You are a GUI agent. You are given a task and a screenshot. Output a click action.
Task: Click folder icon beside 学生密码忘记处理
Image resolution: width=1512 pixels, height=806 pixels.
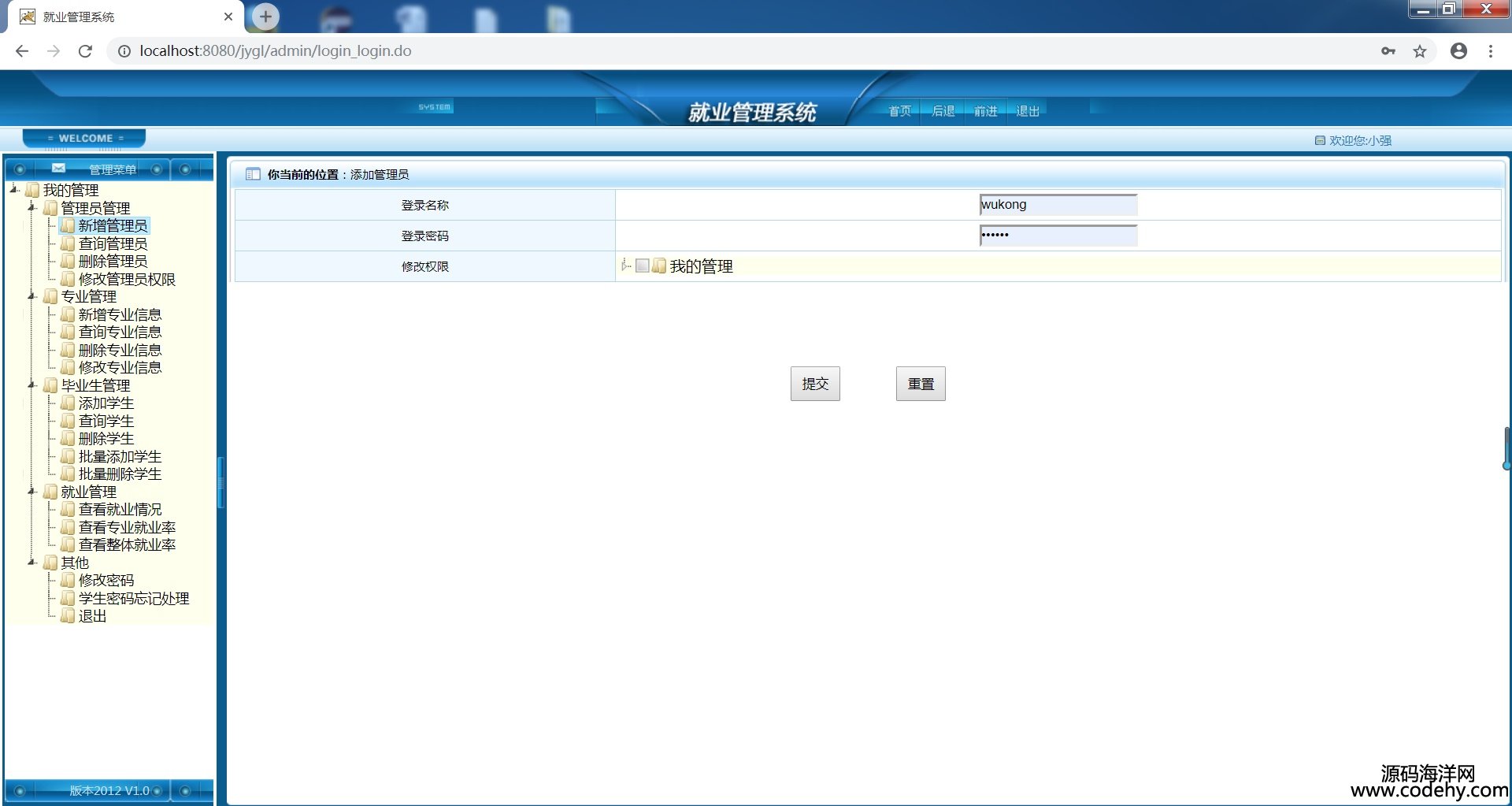[68, 598]
